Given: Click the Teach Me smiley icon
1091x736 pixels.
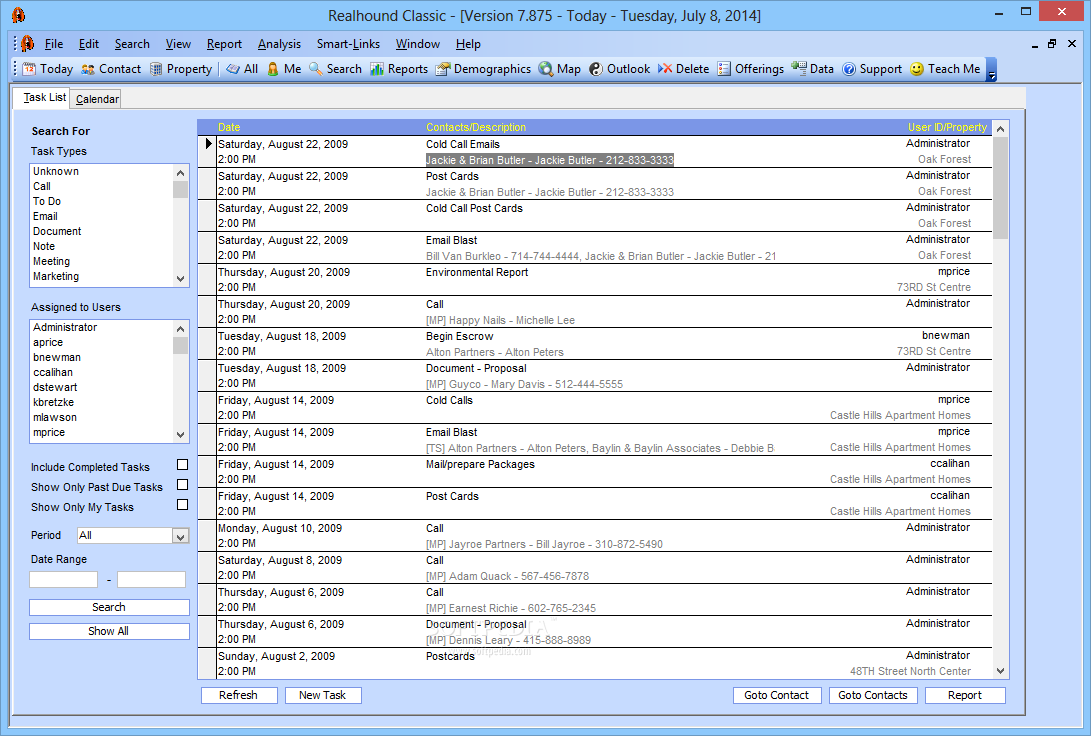Looking at the screenshot, I should click(x=945, y=69).
